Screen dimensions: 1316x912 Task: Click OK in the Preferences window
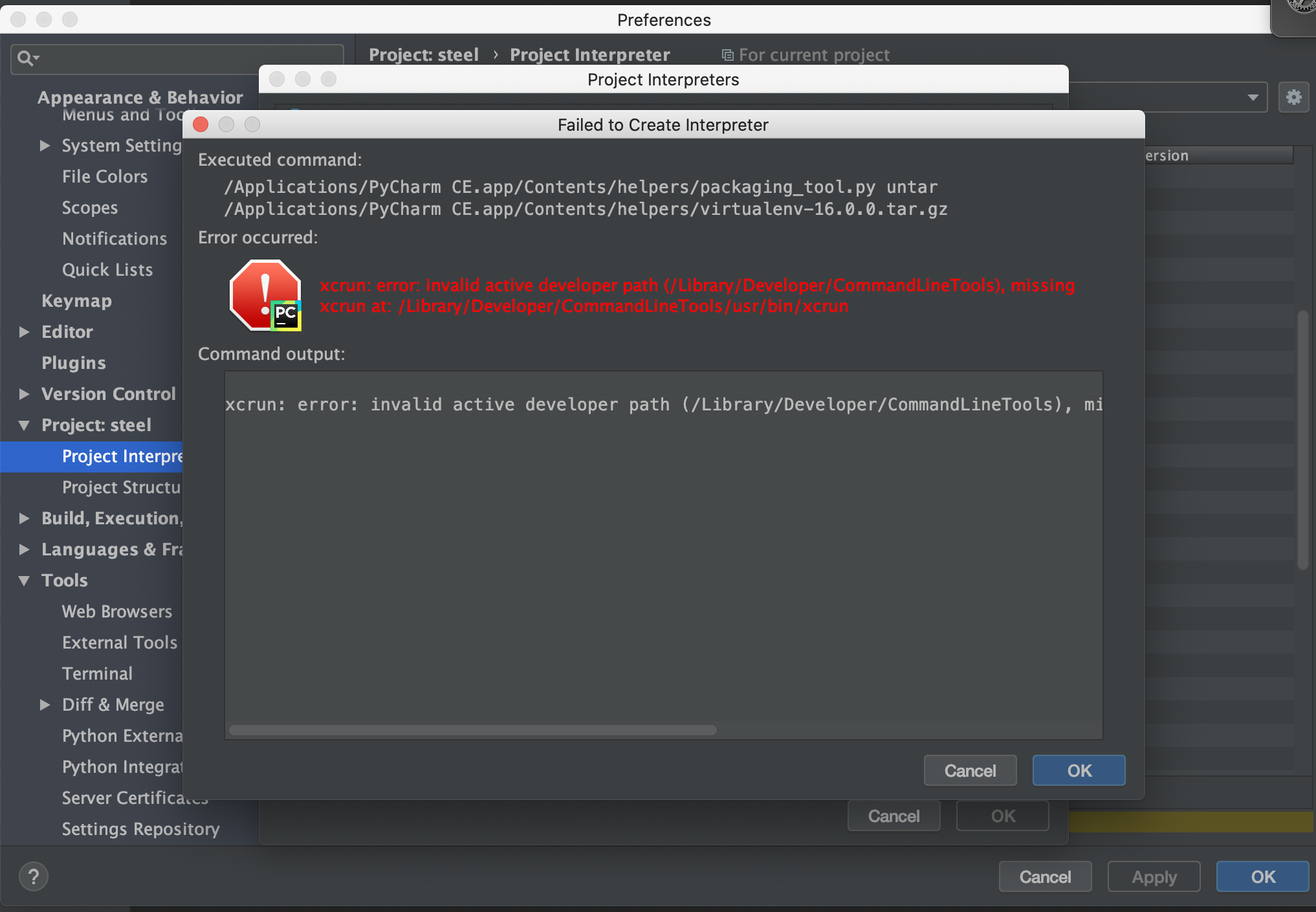point(1262,877)
